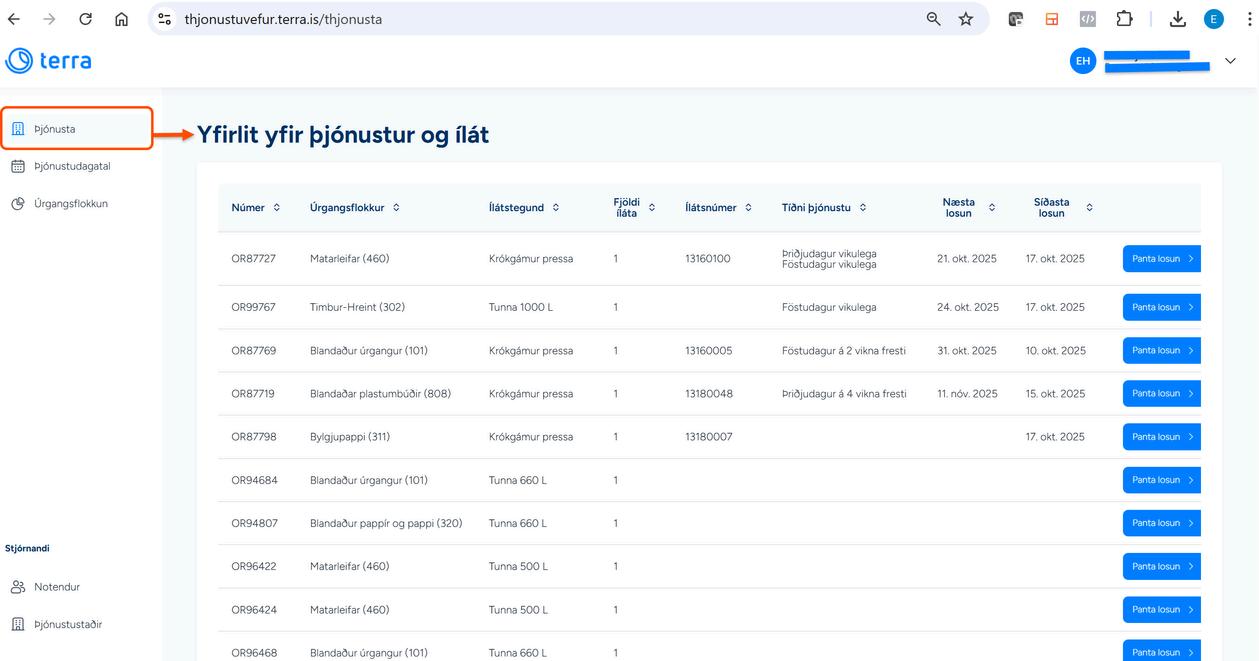Click Panta losun for Timbur-Hreint row

tap(1161, 307)
